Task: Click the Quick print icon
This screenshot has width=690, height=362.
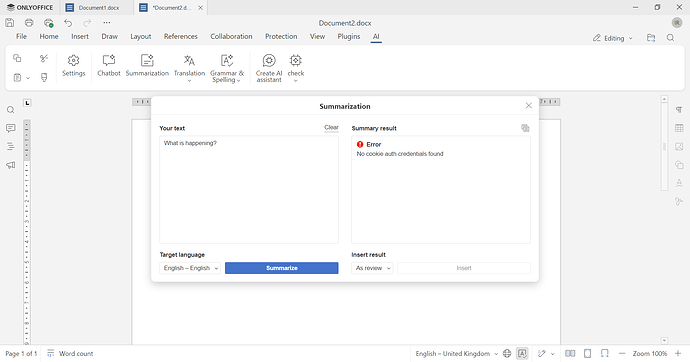Action: pos(48,23)
